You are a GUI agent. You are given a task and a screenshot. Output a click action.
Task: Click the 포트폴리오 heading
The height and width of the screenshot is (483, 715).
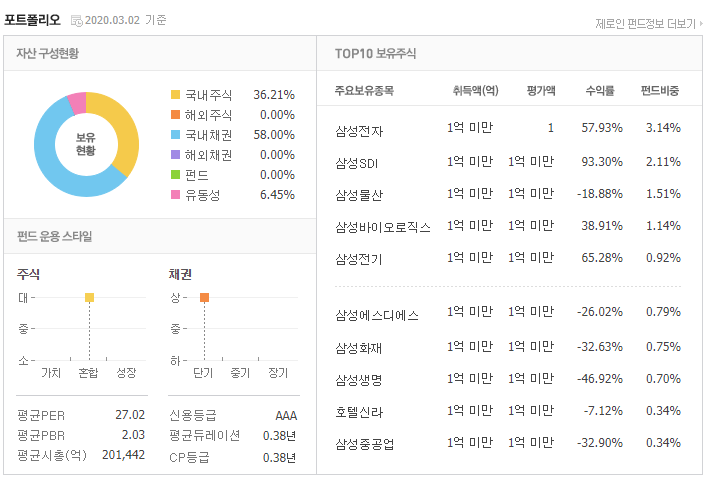(32, 20)
